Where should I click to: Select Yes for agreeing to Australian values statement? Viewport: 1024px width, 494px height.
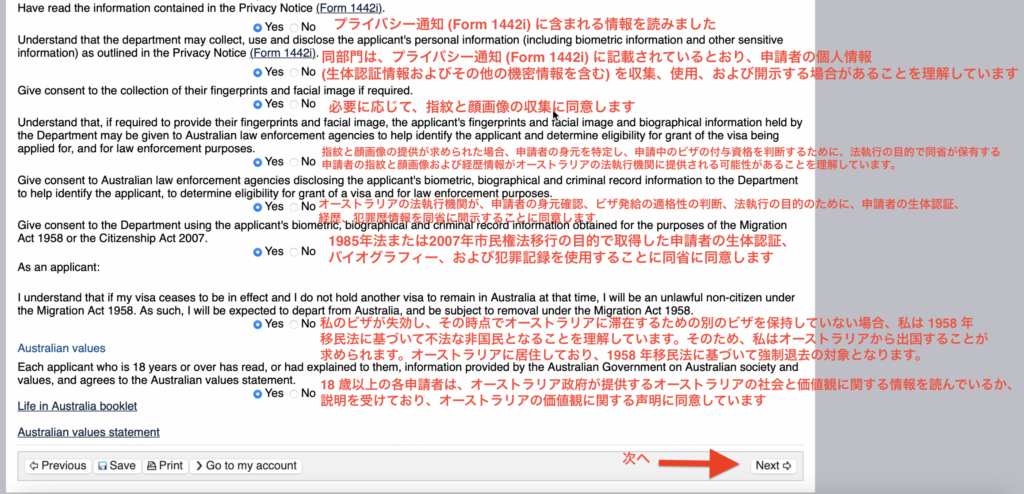coord(259,393)
